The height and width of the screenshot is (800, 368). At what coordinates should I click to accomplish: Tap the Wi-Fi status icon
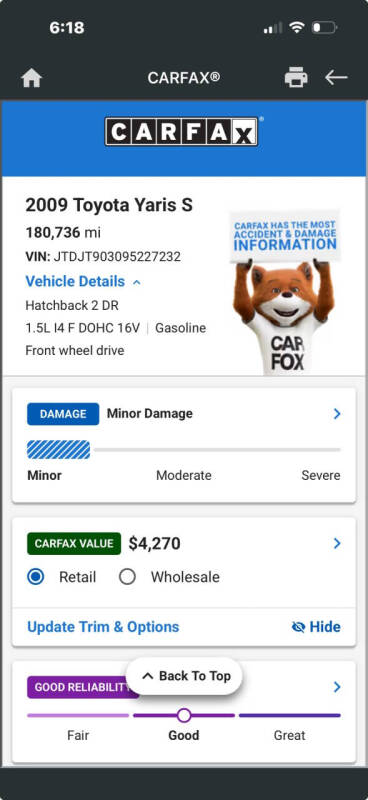297,27
